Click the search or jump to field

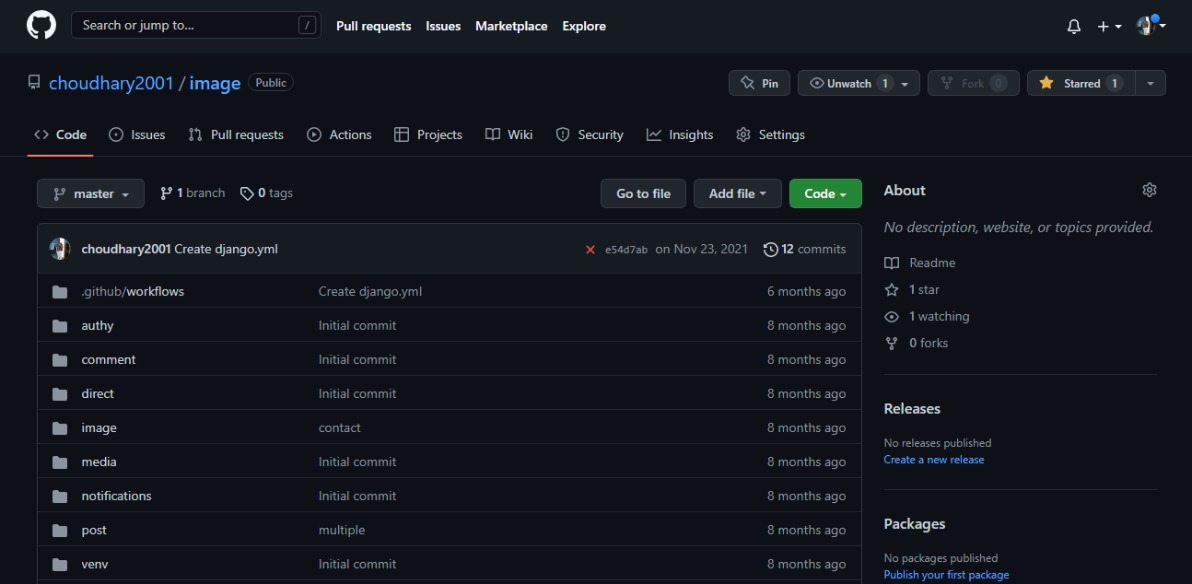coord(195,25)
